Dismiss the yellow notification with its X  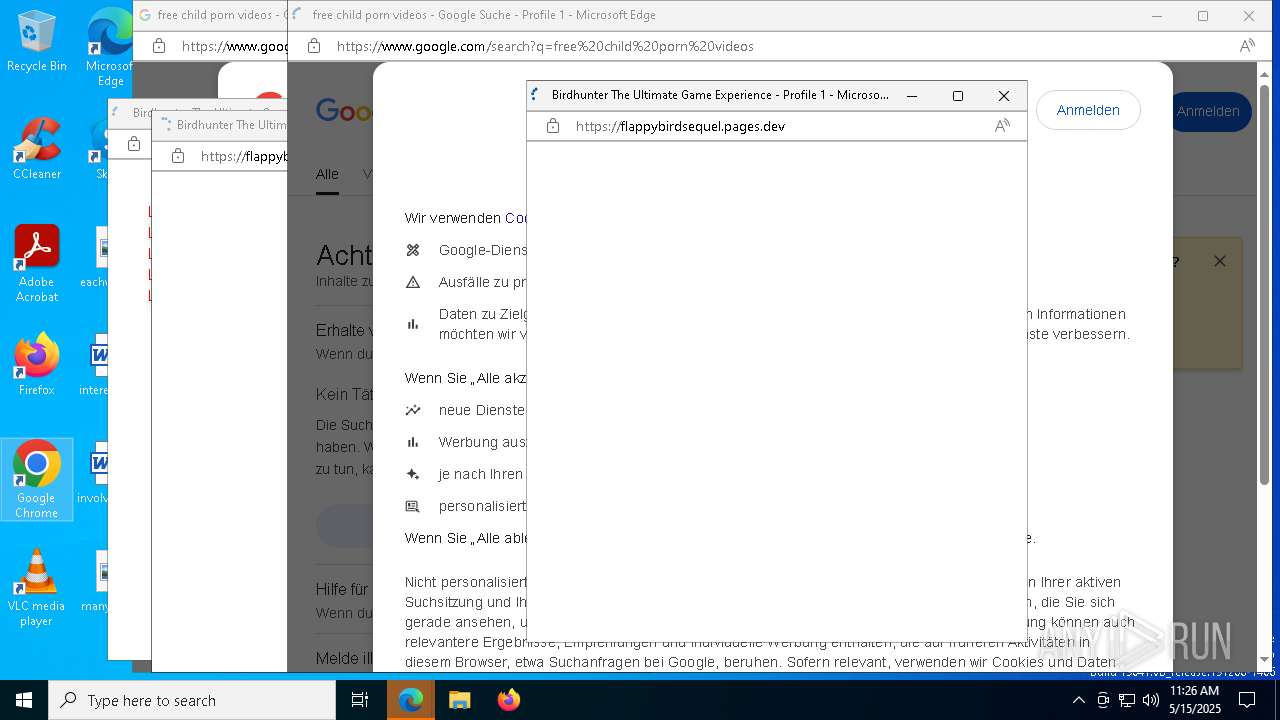[x=1219, y=261]
